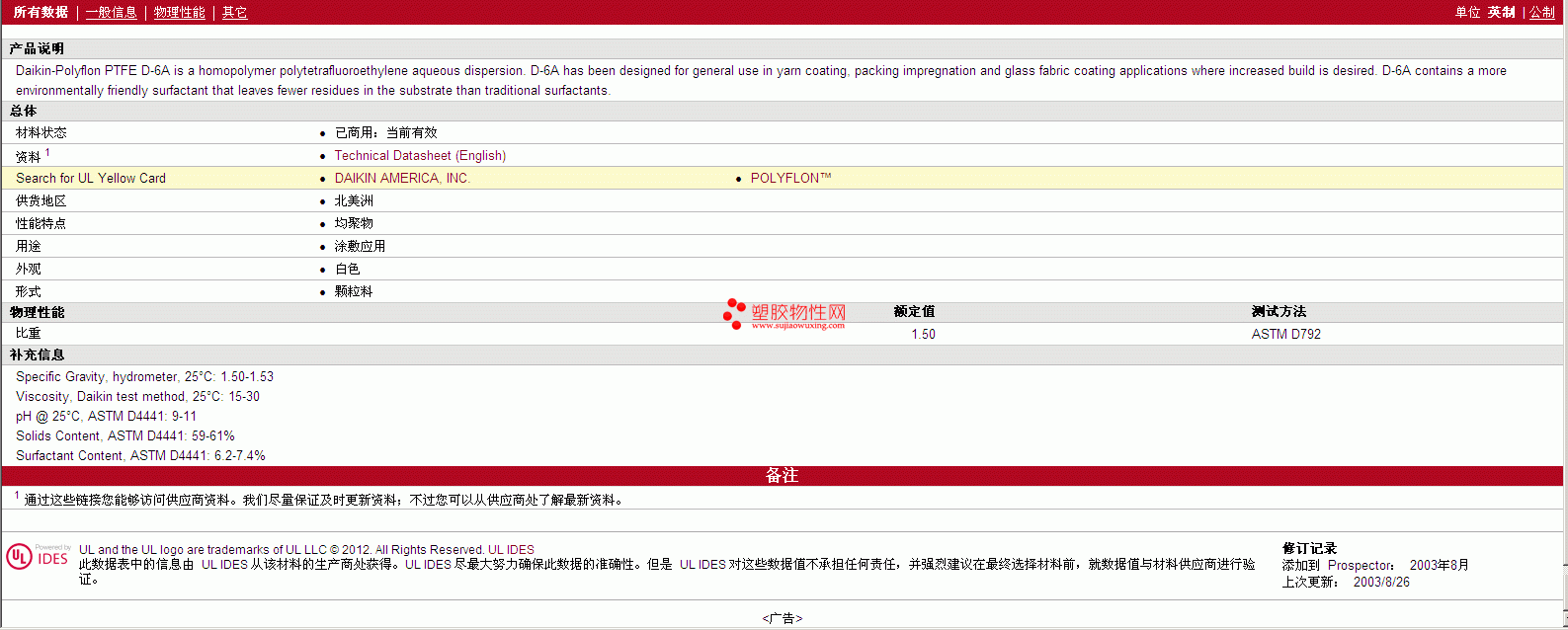The image size is (1568, 630).
Task: Click footnote 1 superscript beside 资料
Action: (47, 152)
